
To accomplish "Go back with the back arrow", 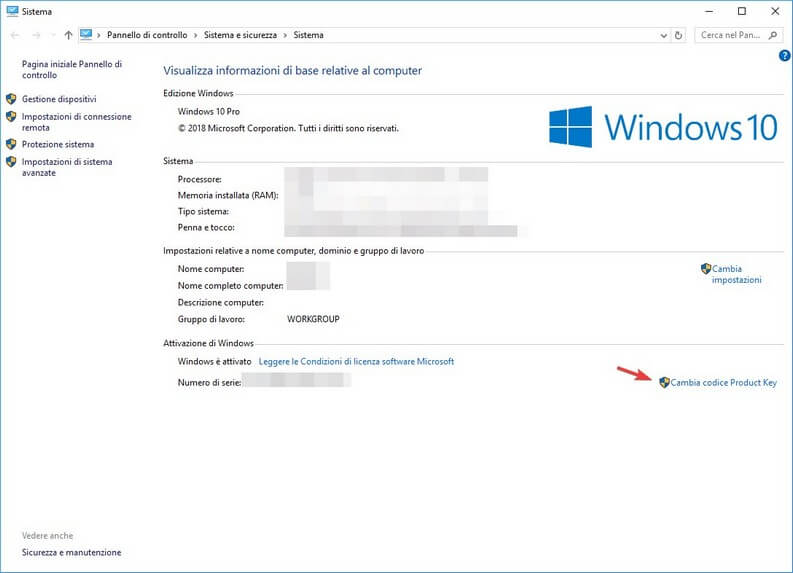I will 15,35.
